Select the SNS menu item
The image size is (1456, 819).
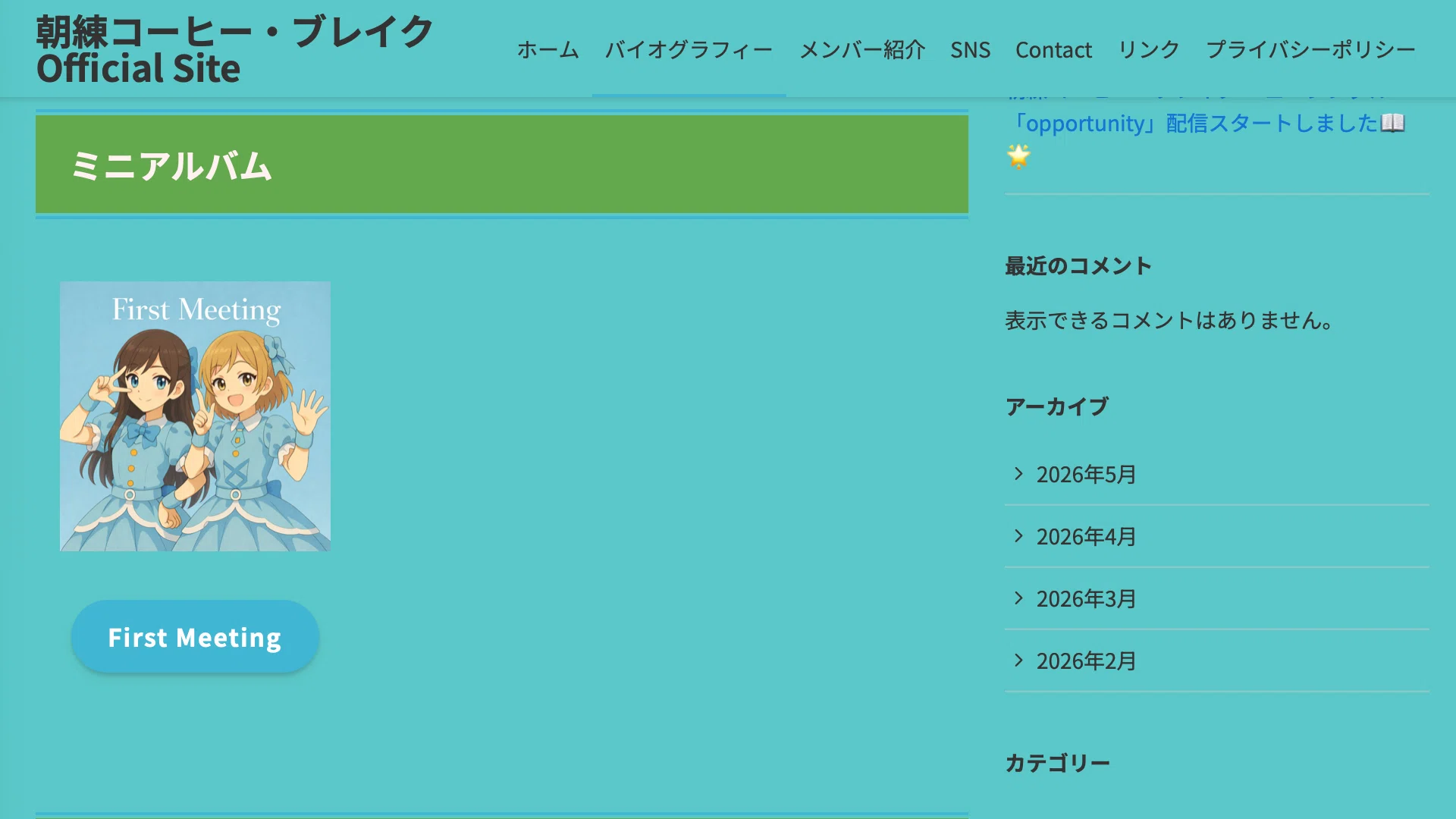point(970,50)
